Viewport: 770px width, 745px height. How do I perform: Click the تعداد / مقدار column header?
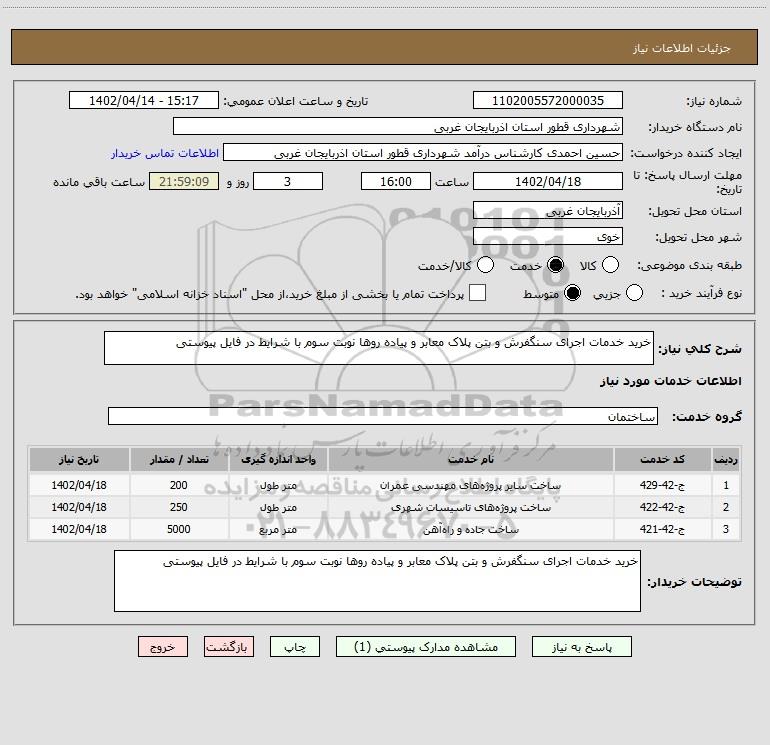click(179, 460)
